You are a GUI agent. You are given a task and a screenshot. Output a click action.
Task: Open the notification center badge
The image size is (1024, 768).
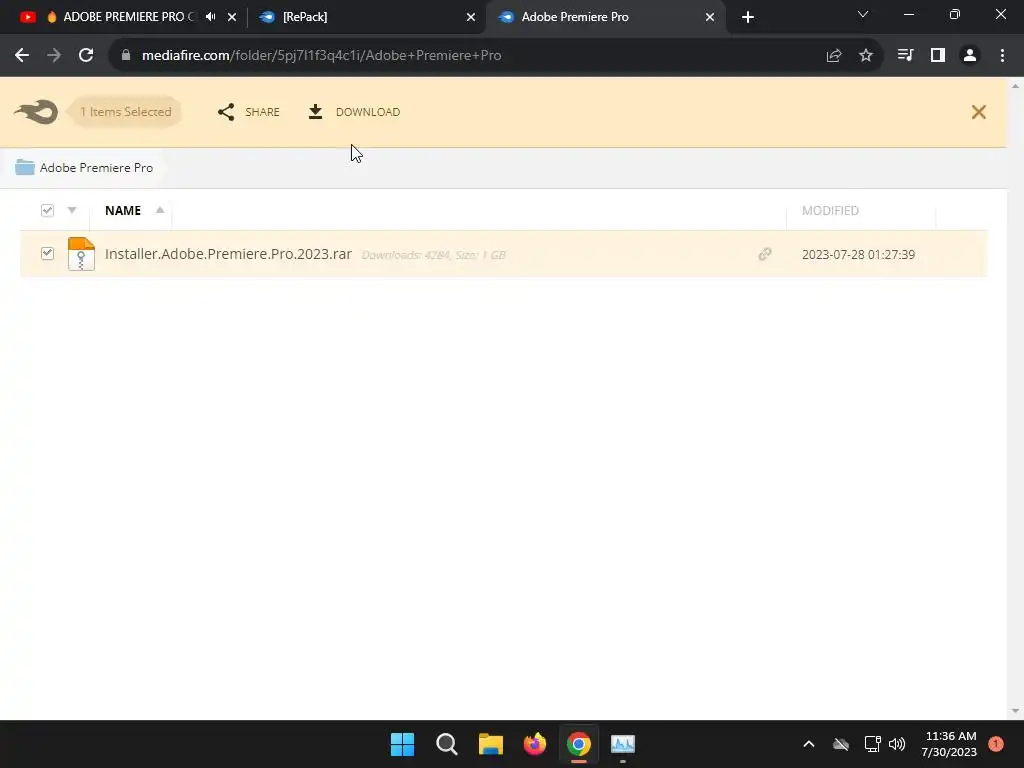[996, 744]
